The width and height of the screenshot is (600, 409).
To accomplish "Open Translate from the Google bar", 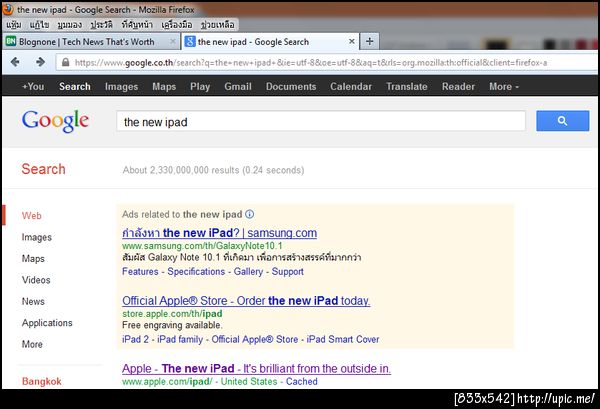I will tap(407, 86).
